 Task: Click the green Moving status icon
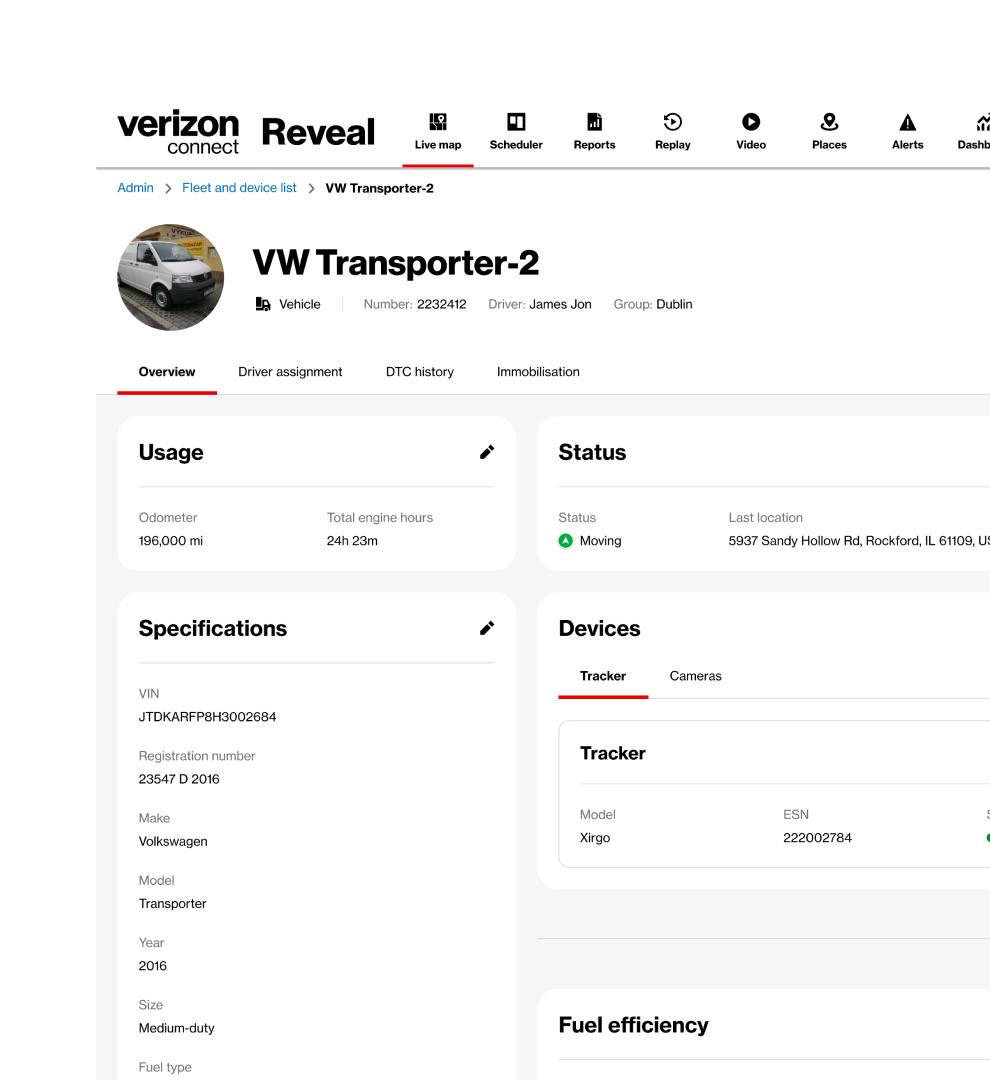pos(566,541)
